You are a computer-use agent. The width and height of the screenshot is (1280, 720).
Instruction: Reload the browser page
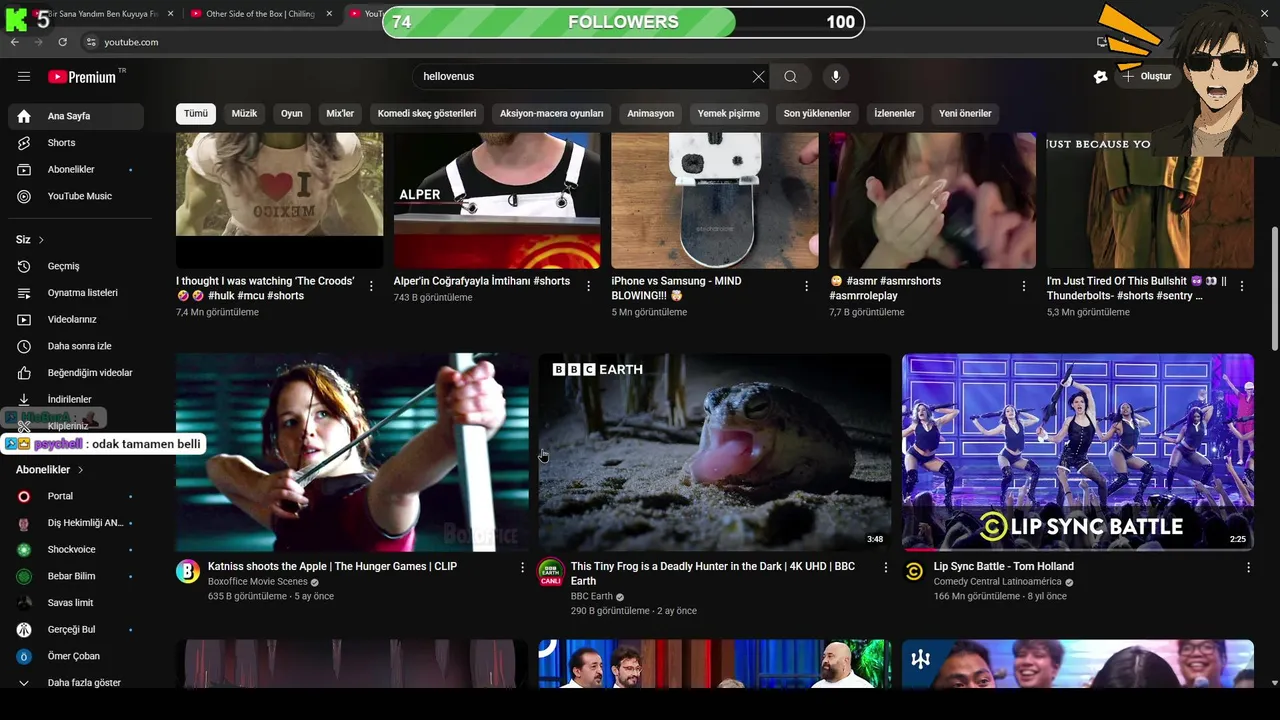(62, 42)
